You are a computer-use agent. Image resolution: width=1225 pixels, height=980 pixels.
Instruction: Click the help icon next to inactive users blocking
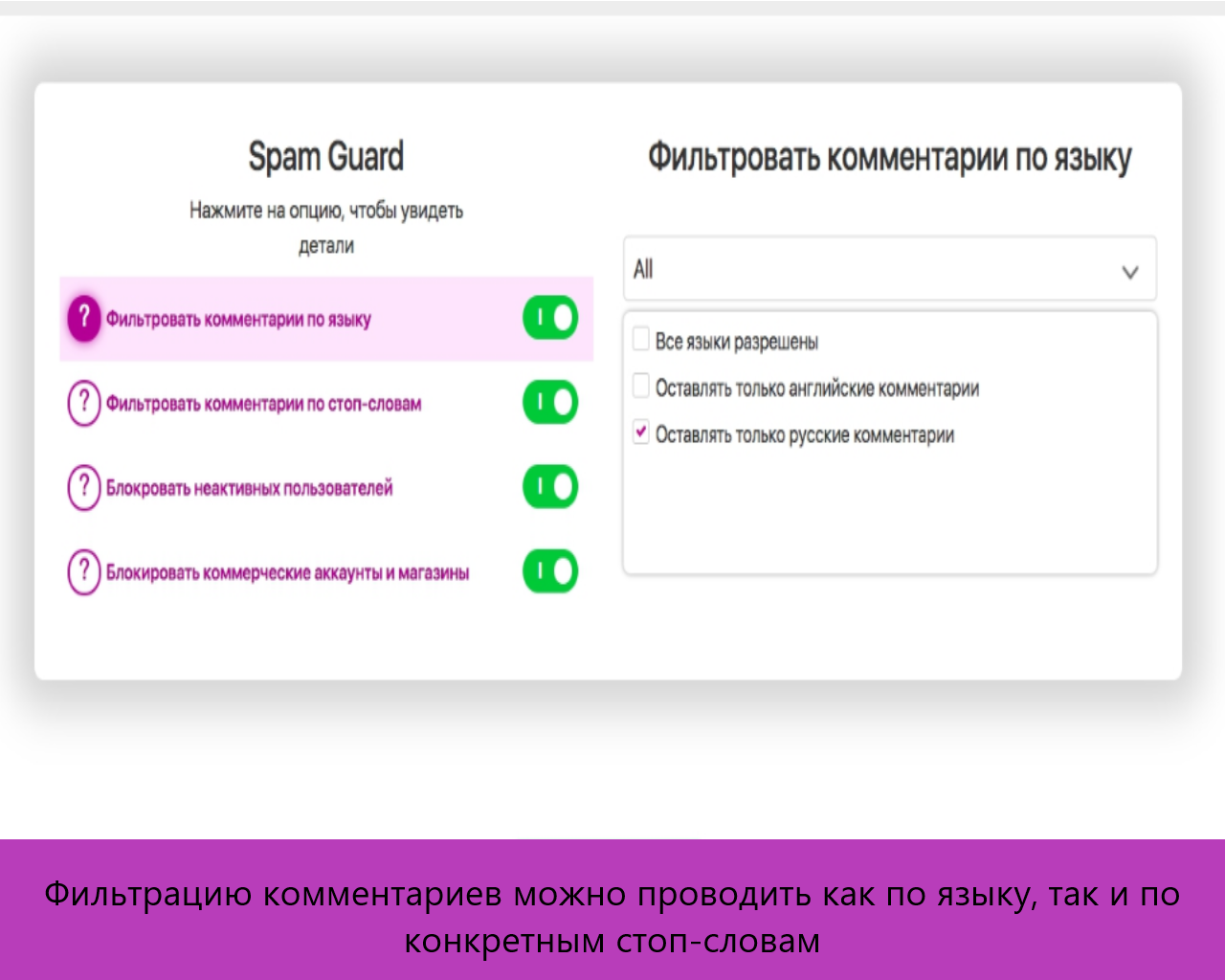(x=83, y=487)
